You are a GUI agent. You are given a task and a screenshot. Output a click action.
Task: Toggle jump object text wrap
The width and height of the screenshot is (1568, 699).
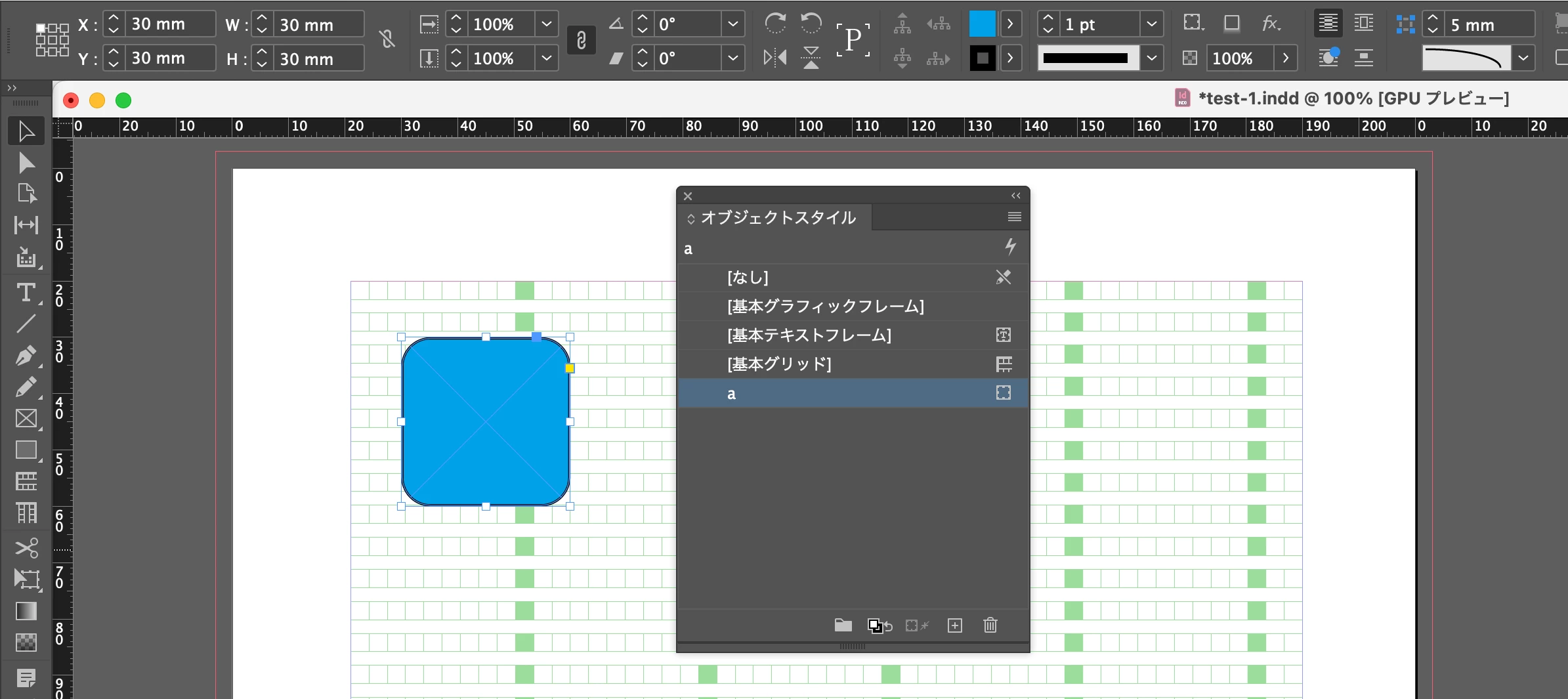(x=1364, y=58)
